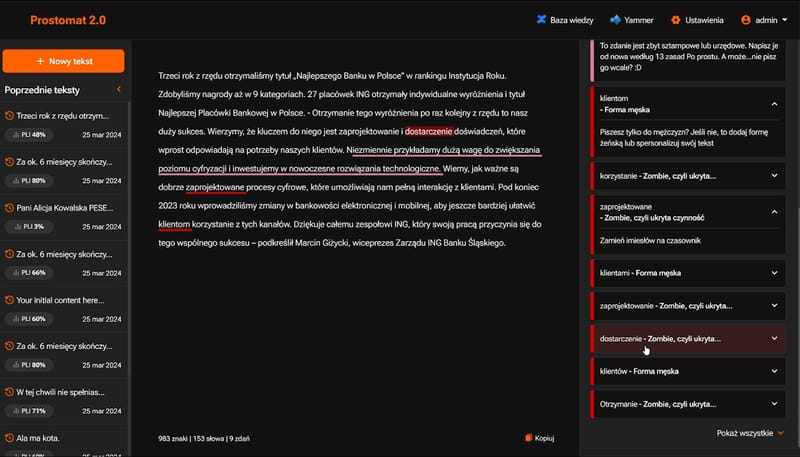
Task: Copy the text with Kopiuj
Action: (x=539, y=438)
